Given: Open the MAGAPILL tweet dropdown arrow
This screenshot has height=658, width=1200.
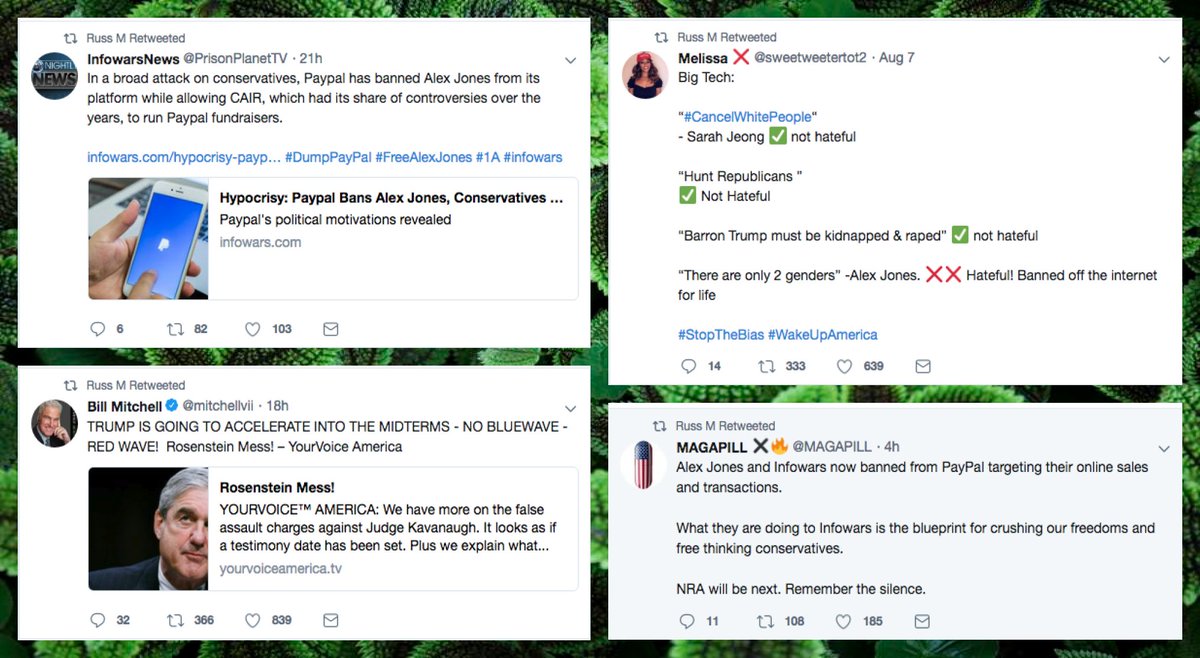Looking at the screenshot, I should [1163, 448].
